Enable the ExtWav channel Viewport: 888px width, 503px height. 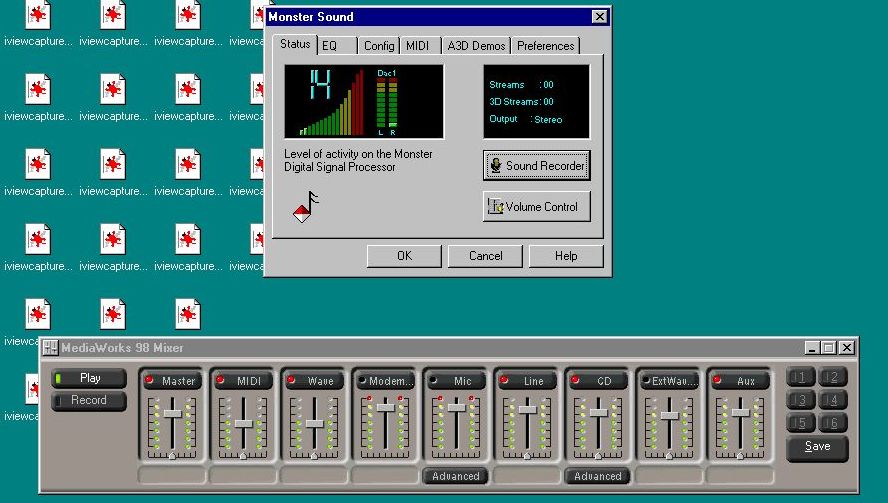pos(669,381)
